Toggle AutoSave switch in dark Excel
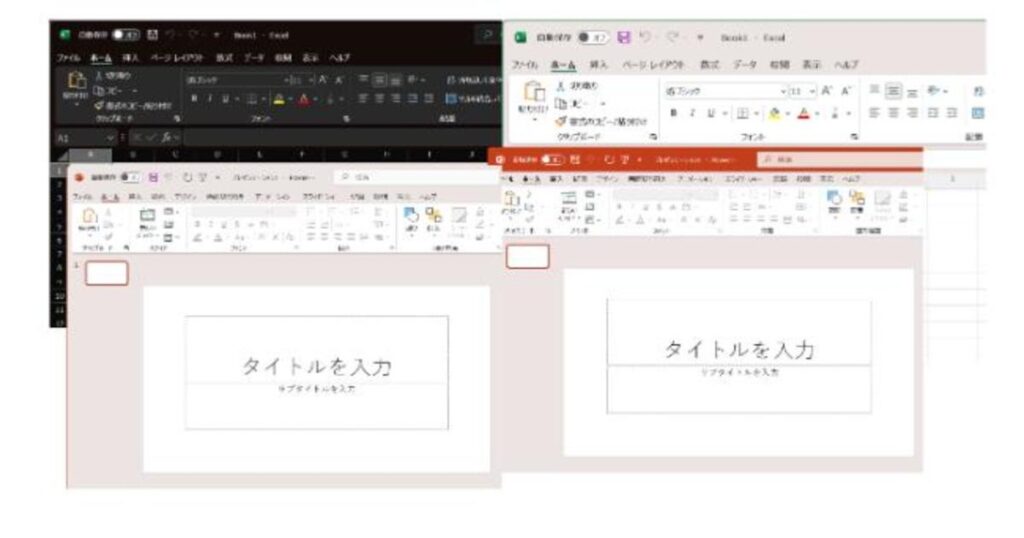 (x=126, y=35)
